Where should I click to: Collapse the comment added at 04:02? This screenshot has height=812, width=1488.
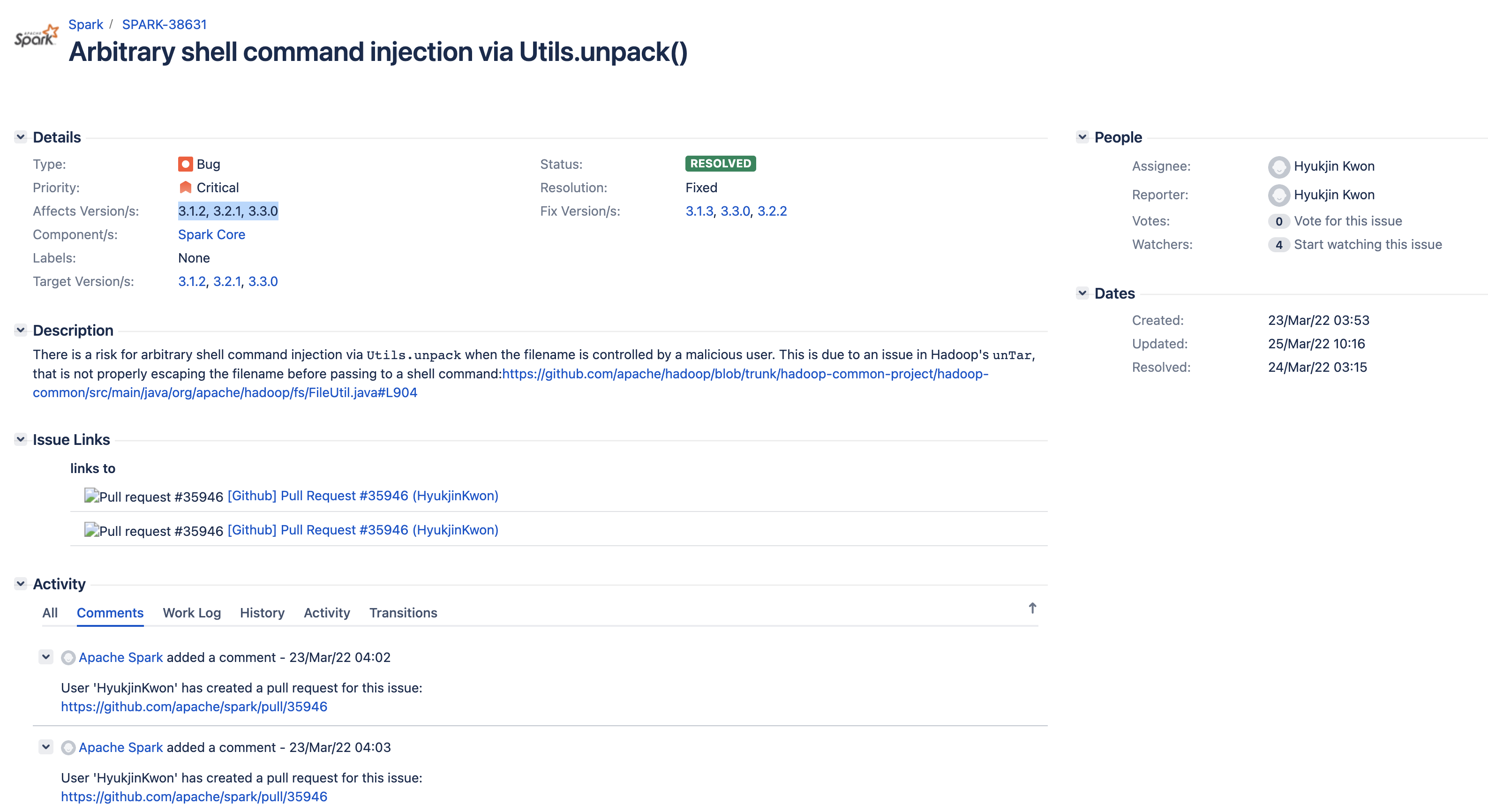45,657
